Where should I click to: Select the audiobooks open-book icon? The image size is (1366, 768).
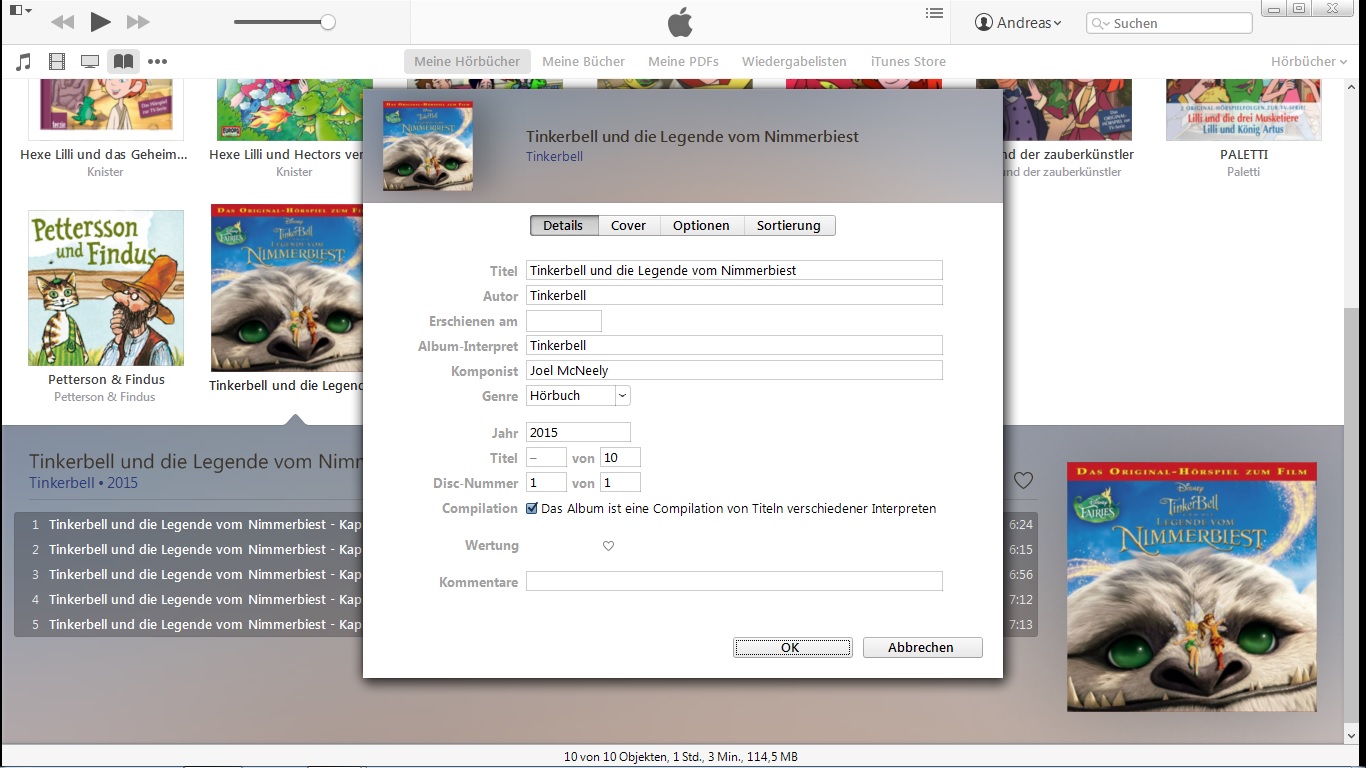[x=123, y=62]
